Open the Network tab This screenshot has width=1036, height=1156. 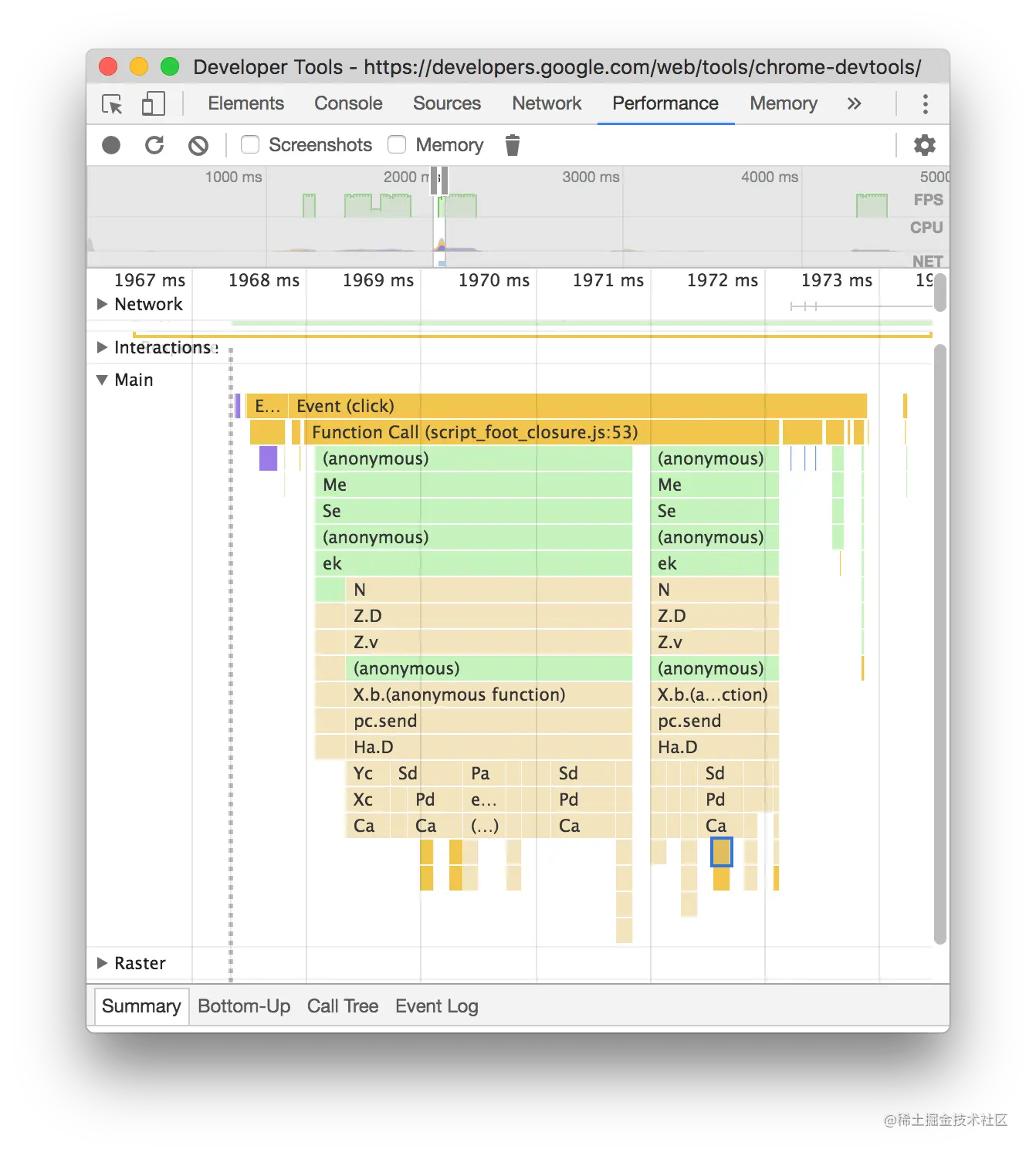pos(547,103)
